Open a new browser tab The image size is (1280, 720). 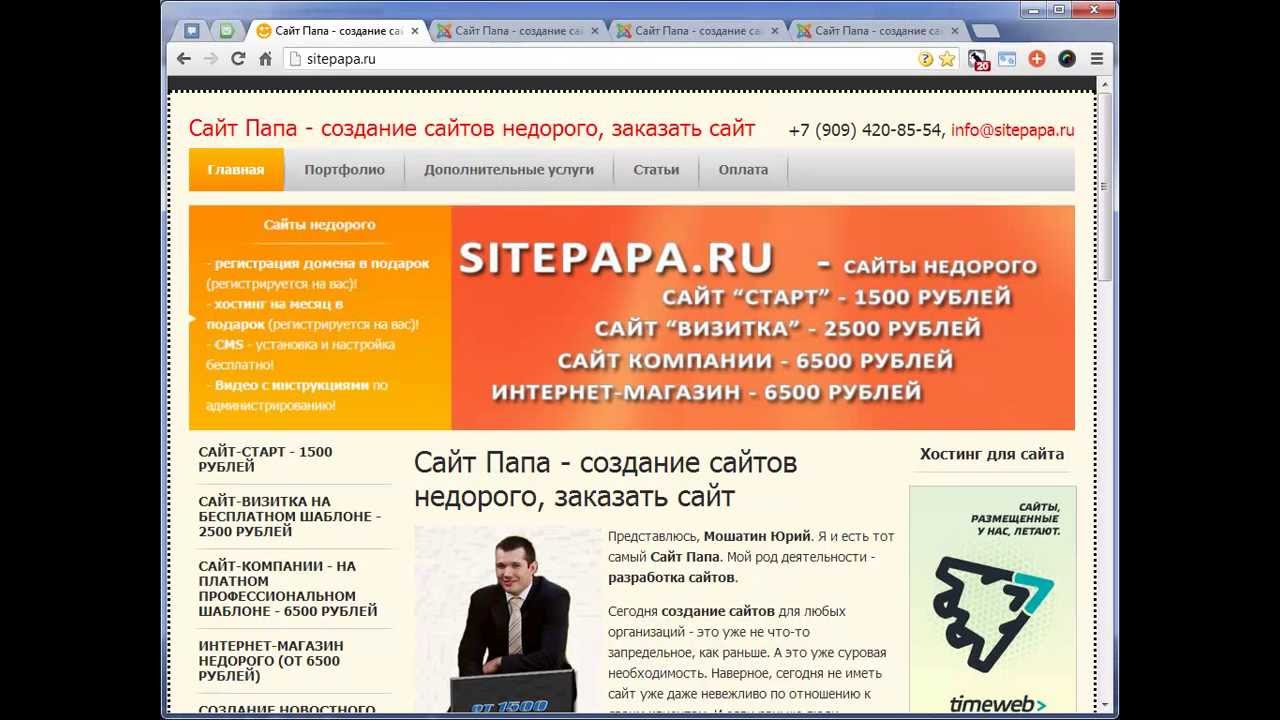[985, 31]
